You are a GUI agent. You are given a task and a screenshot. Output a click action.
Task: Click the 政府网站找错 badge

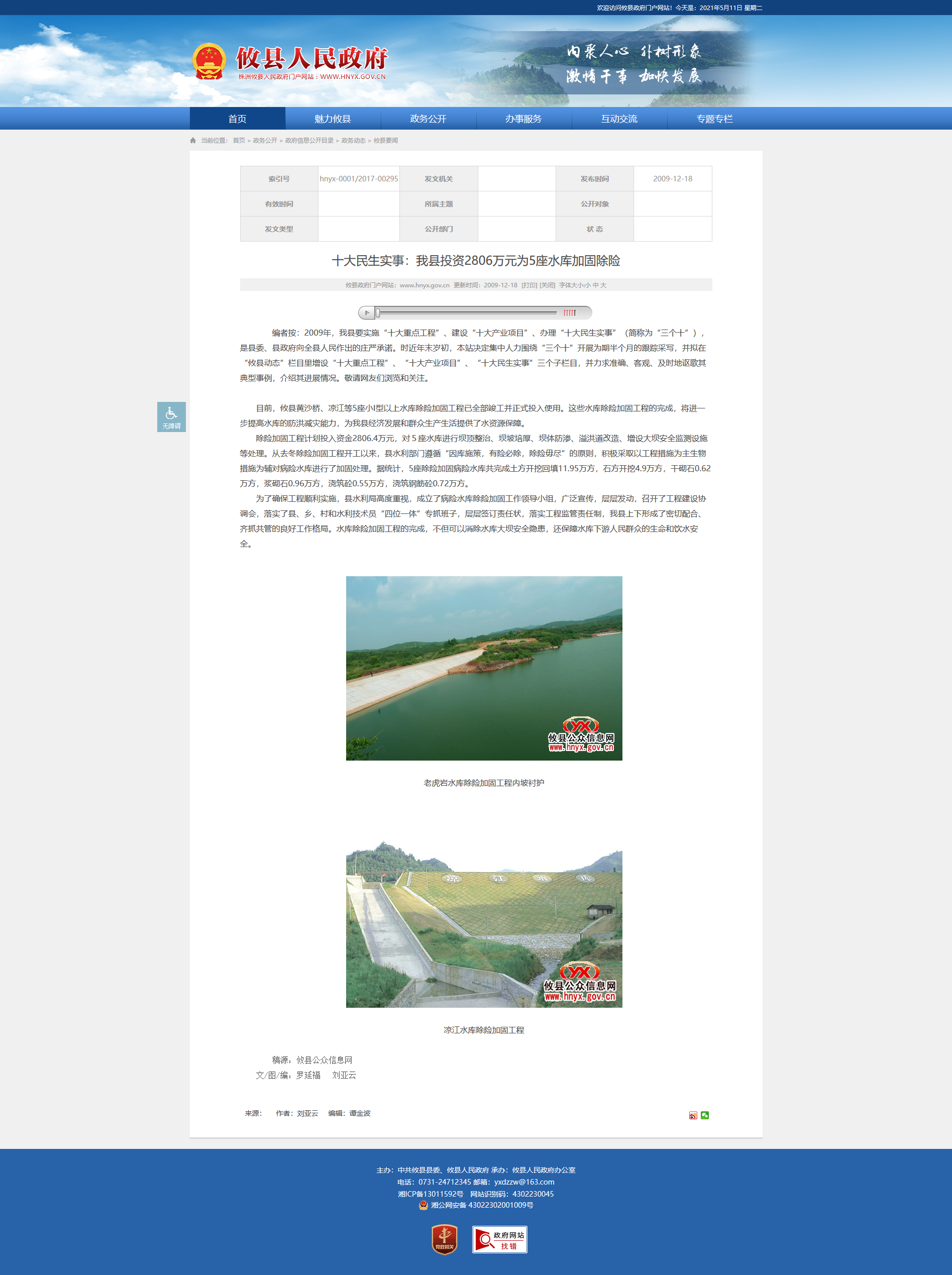pyautogui.click(x=500, y=1239)
